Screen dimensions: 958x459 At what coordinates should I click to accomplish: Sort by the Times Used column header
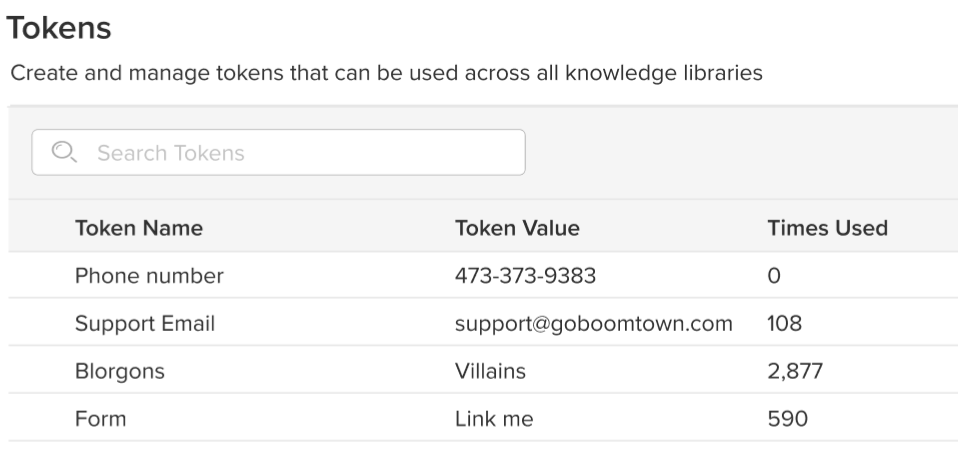pos(827,228)
